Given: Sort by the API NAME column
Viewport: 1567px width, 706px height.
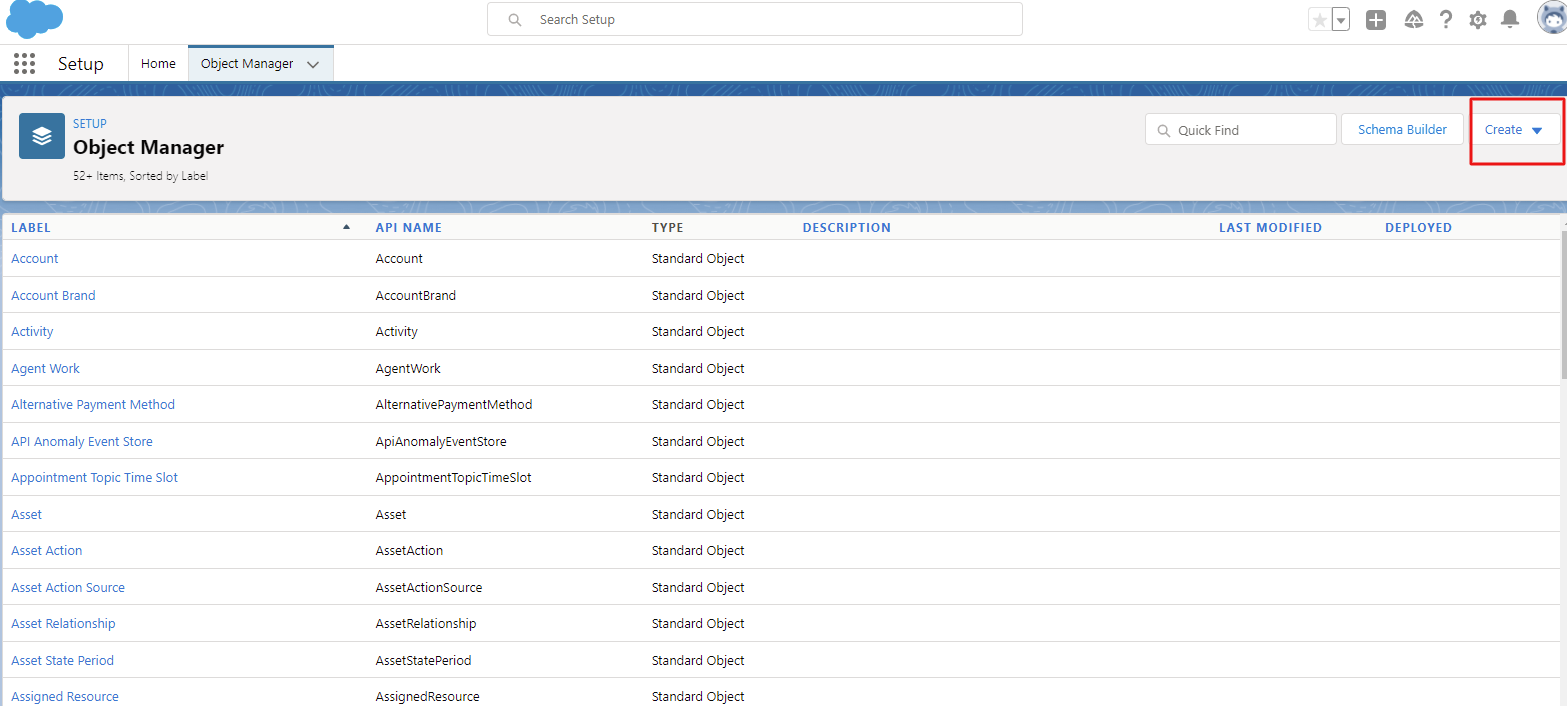Looking at the screenshot, I should click(409, 228).
